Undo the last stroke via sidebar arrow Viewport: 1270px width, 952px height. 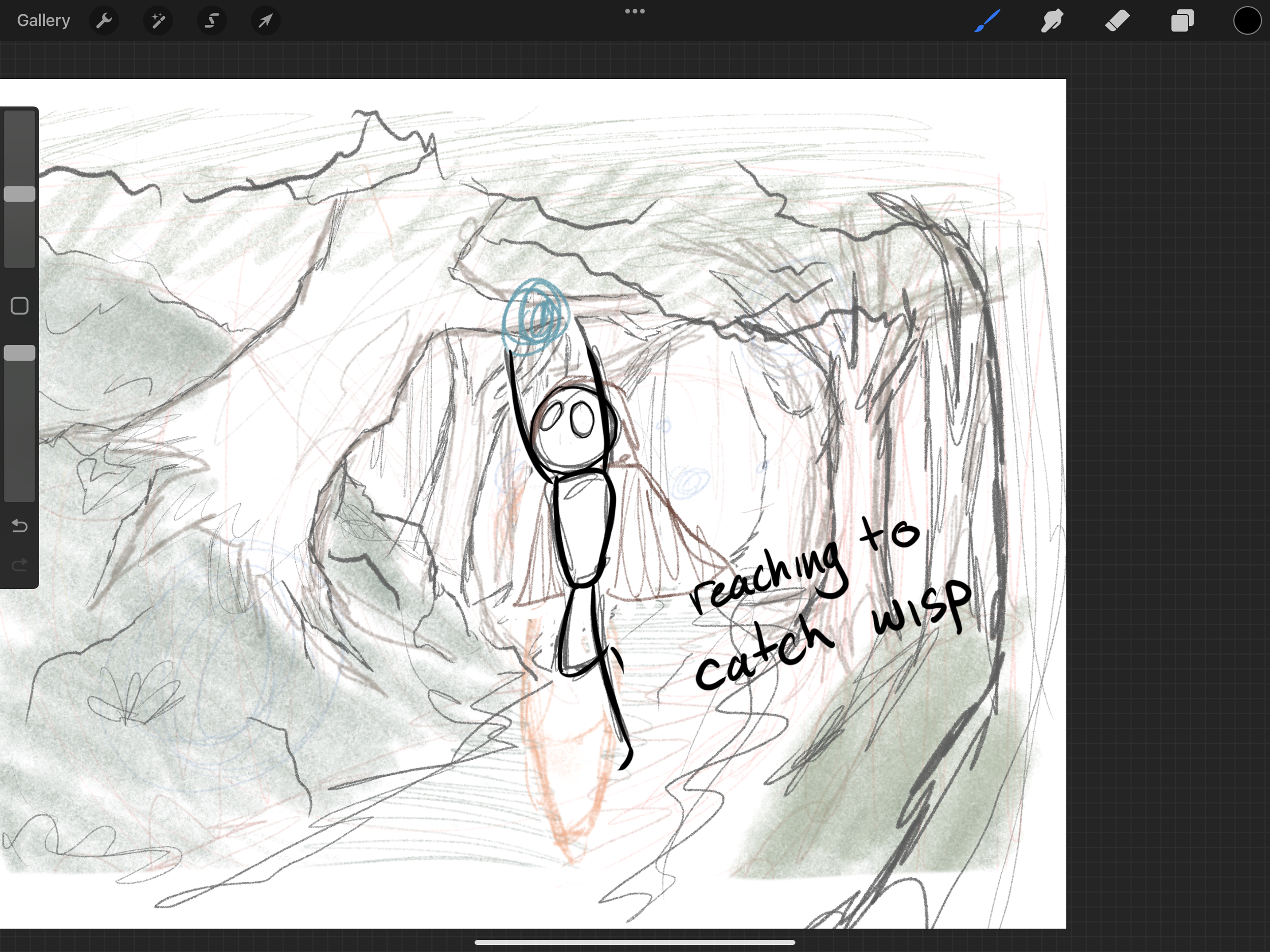(19, 525)
